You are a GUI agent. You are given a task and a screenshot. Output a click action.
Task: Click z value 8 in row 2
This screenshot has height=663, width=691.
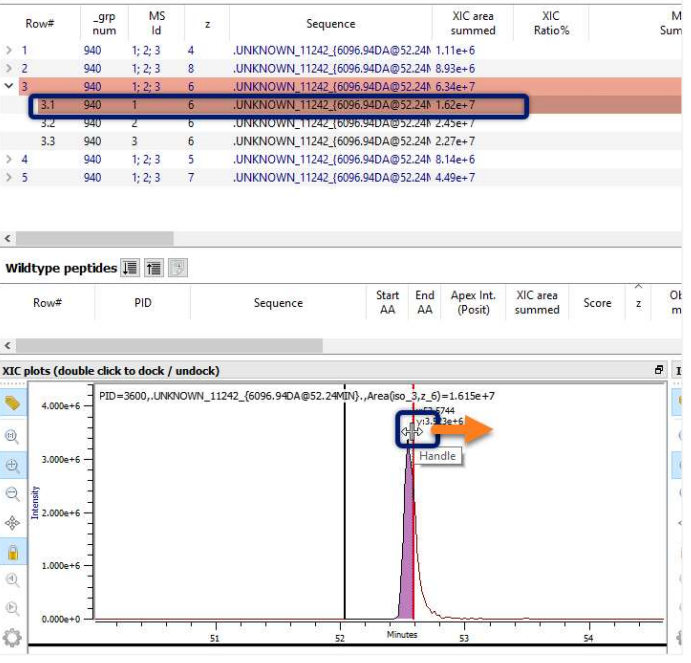pos(193,69)
